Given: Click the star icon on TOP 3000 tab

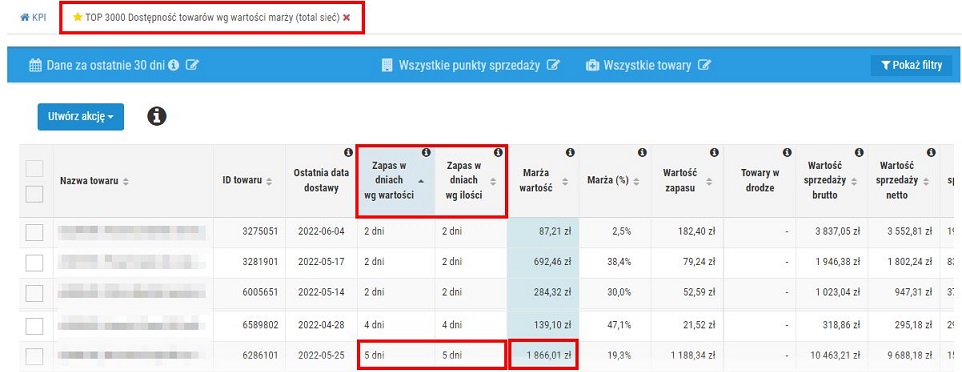Looking at the screenshot, I should (77, 17).
